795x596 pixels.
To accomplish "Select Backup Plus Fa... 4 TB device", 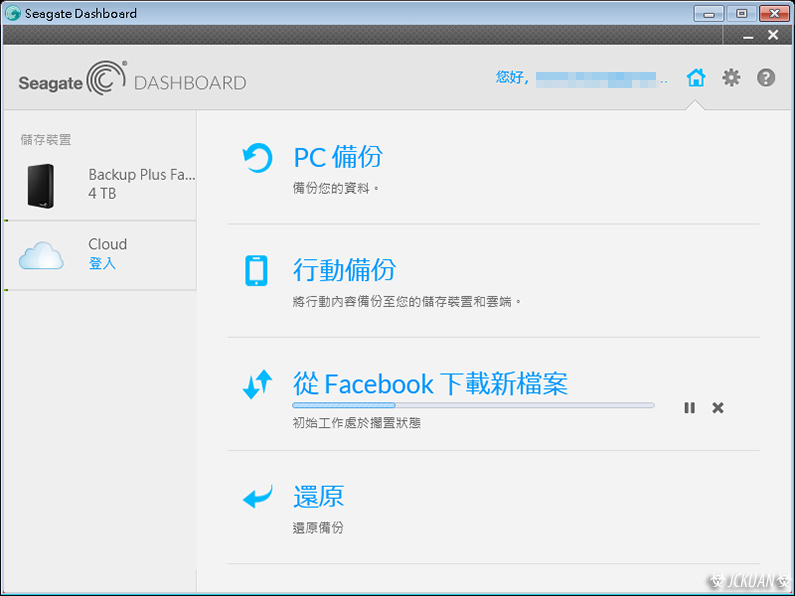I will coord(99,185).
